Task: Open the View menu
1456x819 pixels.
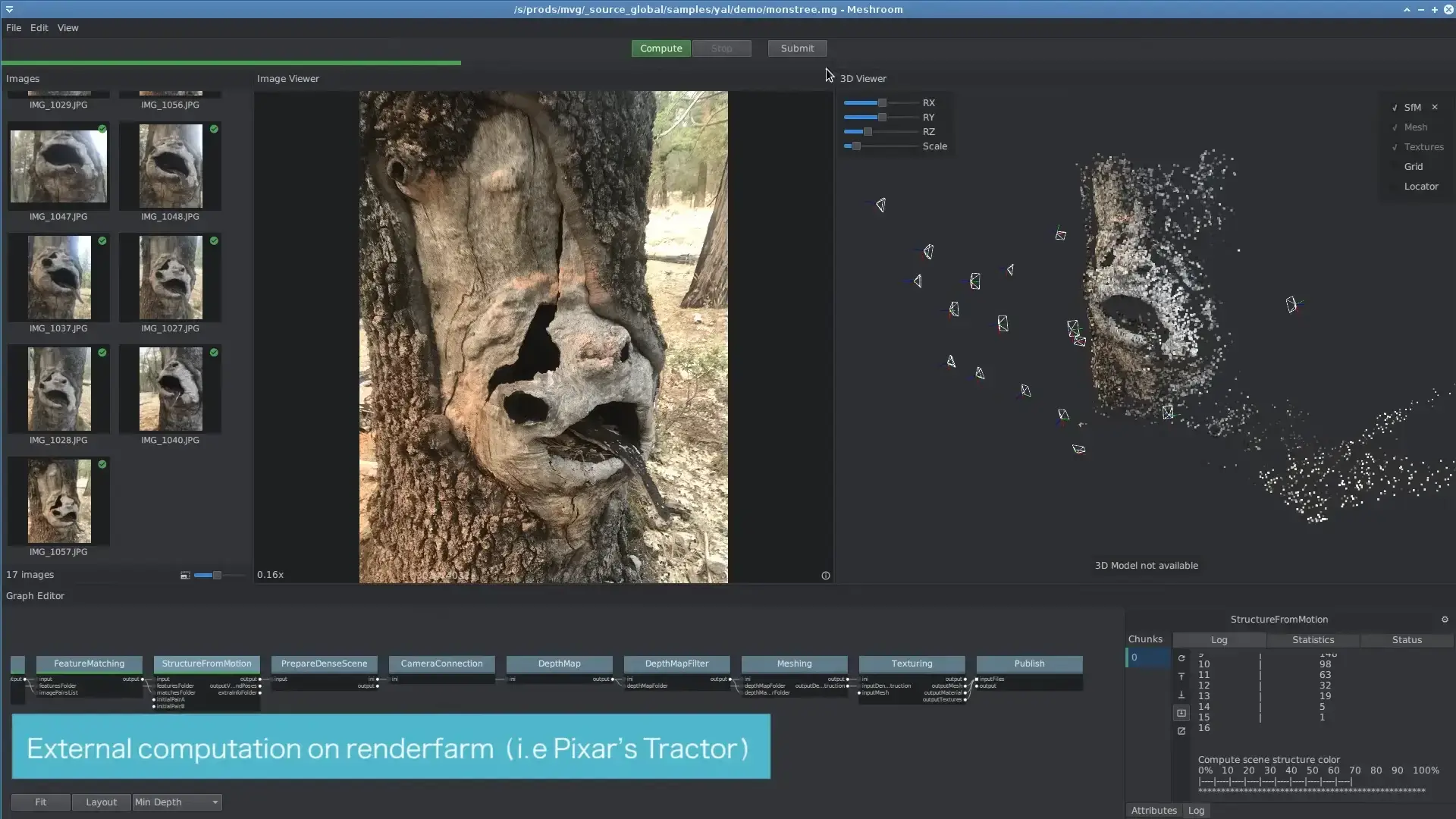Action: (67, 28)
